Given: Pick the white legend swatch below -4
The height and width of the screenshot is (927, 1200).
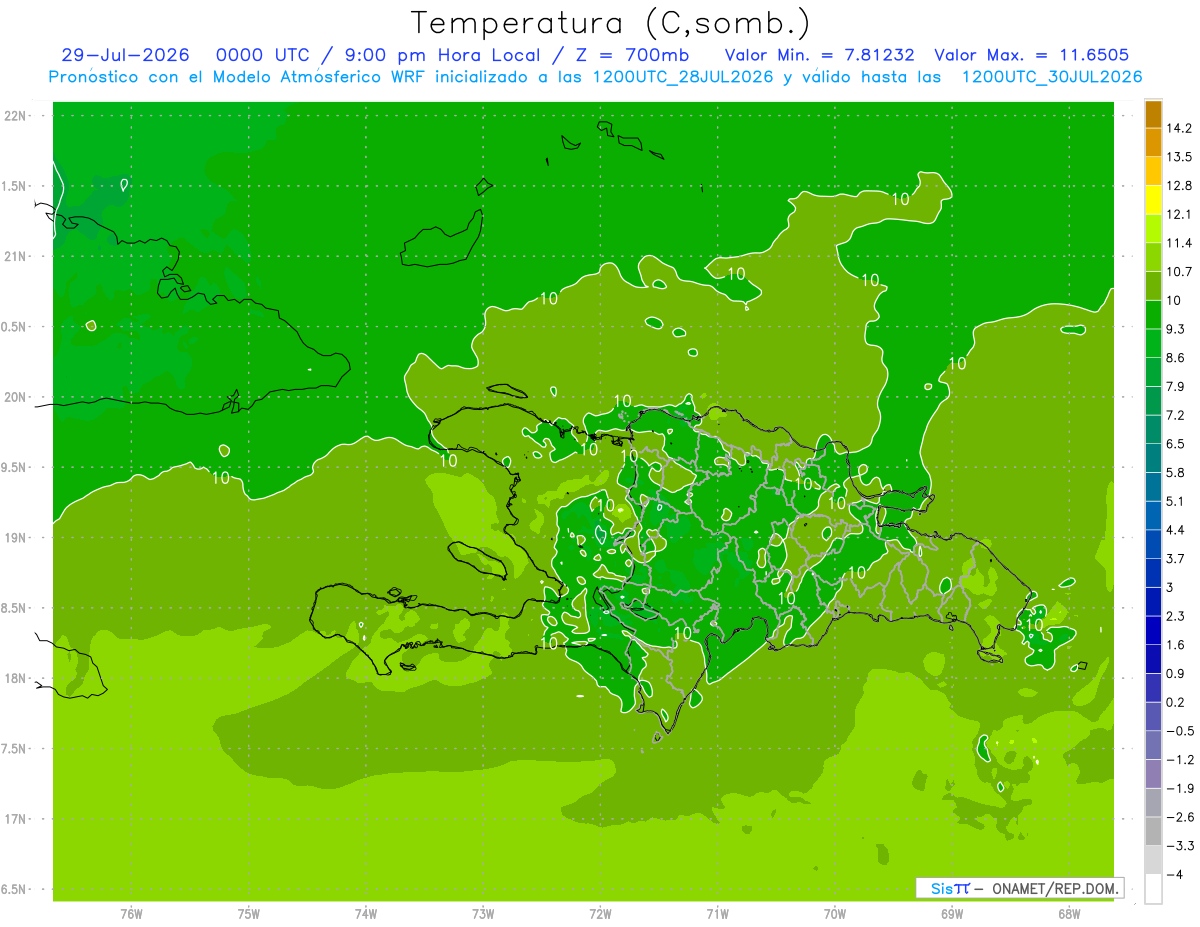Looking at the screenshot, I should click(x=1153, y=888).
